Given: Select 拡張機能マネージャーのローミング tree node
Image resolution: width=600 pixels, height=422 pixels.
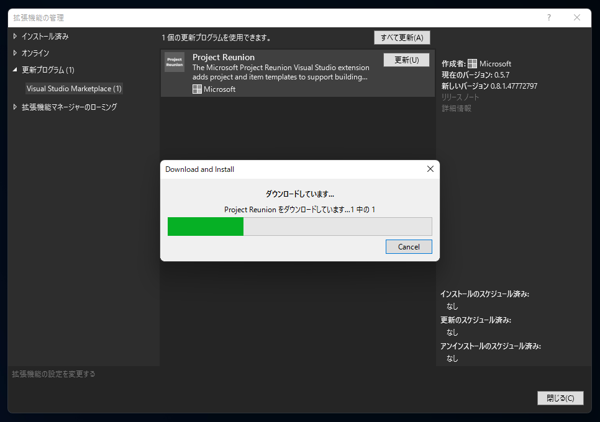Looking at the screenshot, I should 69,107.
